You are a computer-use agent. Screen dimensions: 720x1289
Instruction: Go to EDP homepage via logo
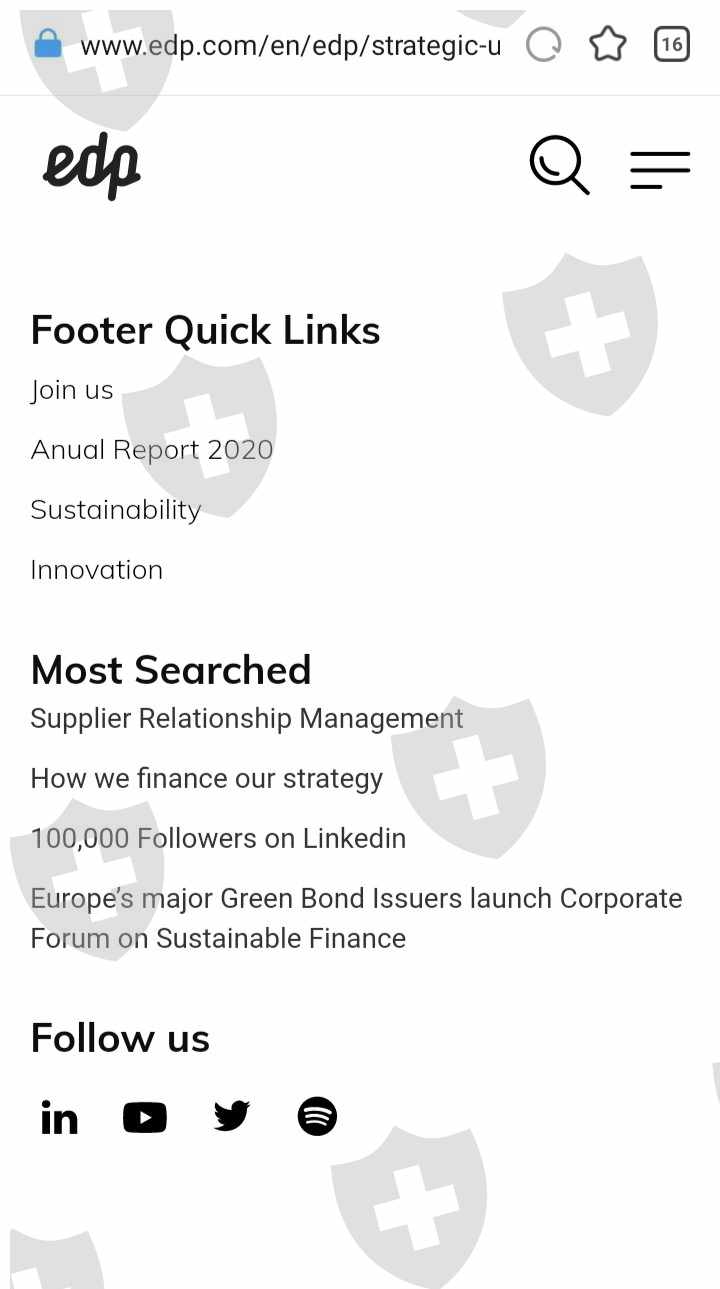point(91,168)
